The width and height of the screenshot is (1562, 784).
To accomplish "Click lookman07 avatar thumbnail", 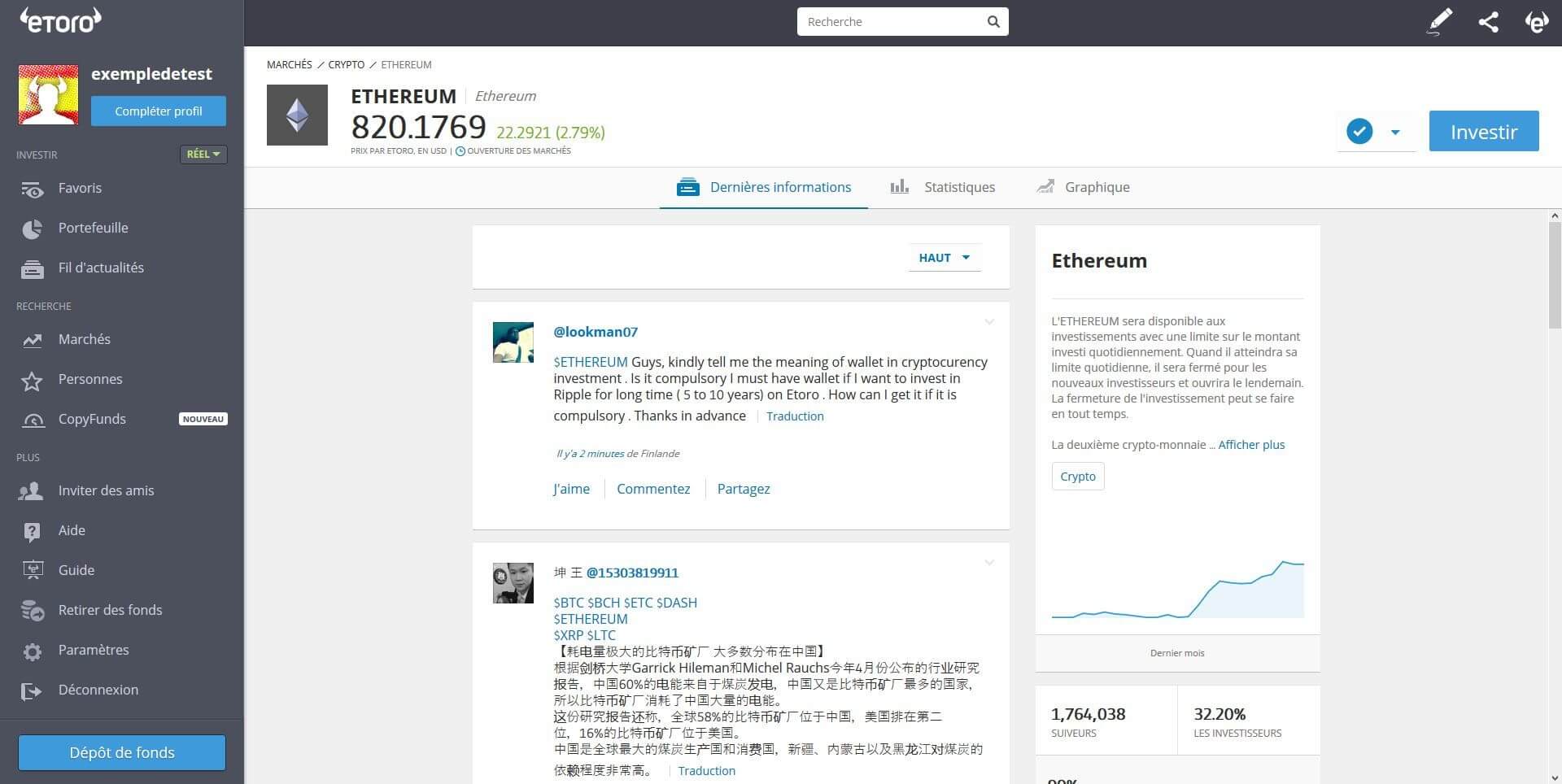I will click(x=513, y=342).
